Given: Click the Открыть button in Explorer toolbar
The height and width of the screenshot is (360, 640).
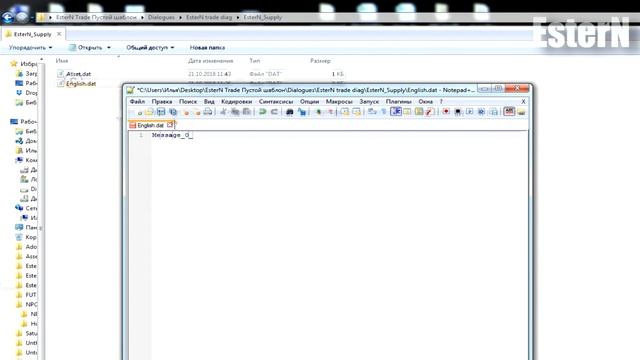Looking at the screenshot, I should (86, 48).
